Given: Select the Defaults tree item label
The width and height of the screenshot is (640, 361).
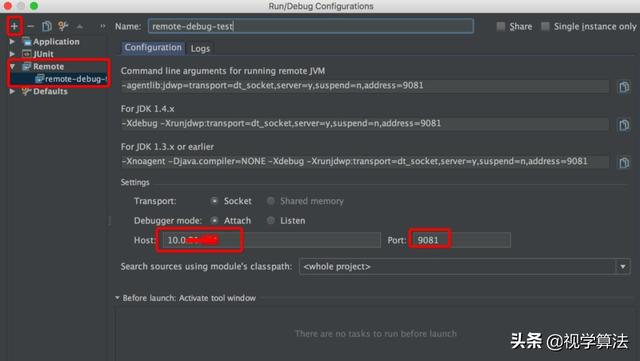Looking at the screenshot, I should (50, 91).
